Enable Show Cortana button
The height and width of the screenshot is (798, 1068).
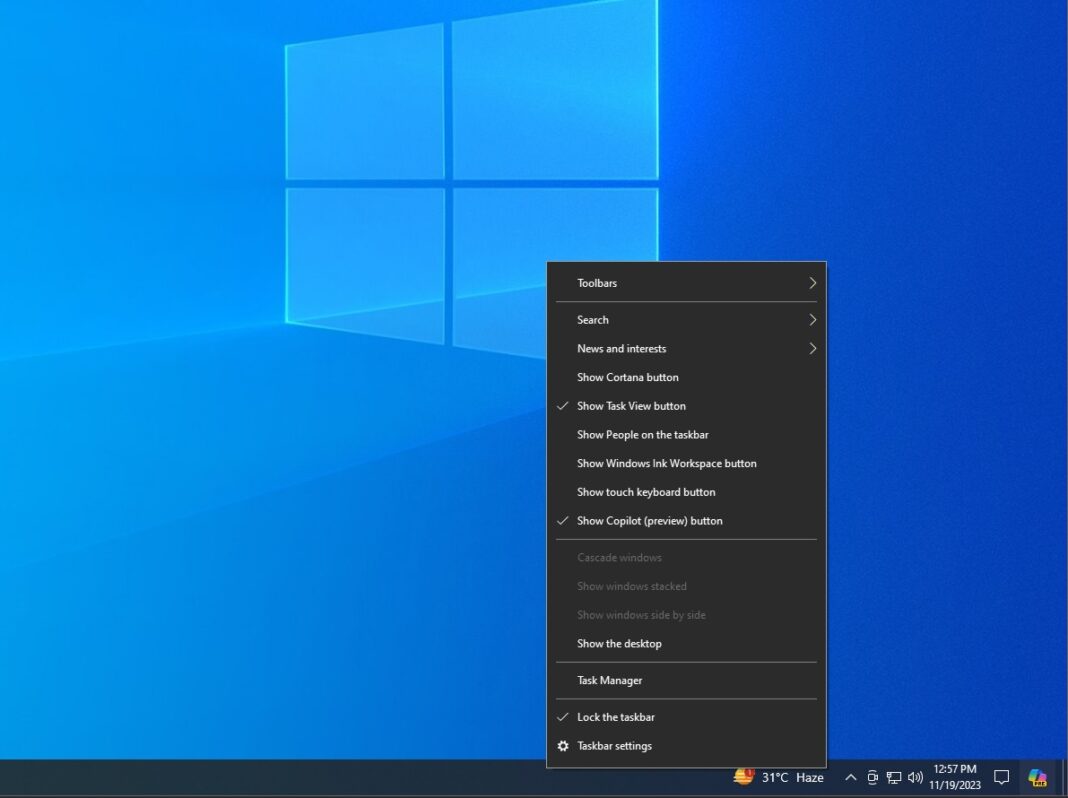click(627, 377)
